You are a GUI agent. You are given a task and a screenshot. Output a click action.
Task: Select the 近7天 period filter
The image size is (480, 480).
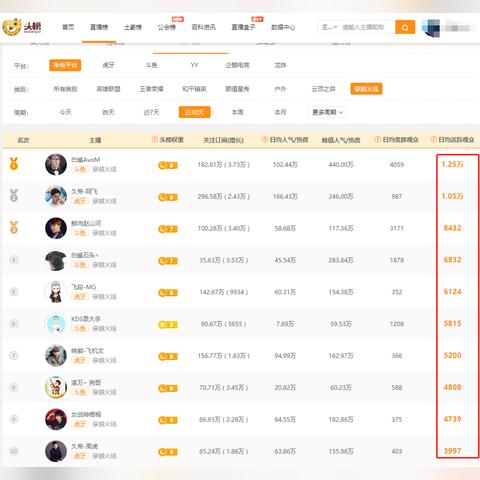[x=151, y=112]
